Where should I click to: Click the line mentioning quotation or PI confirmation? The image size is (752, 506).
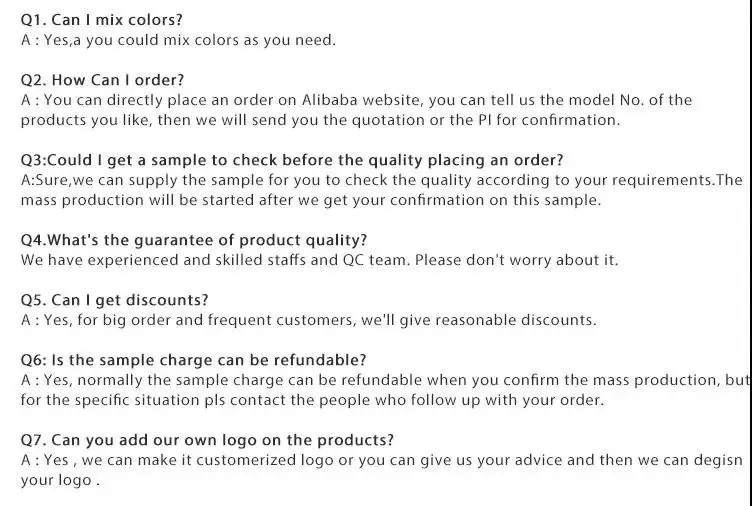click(x=320, y=120)
